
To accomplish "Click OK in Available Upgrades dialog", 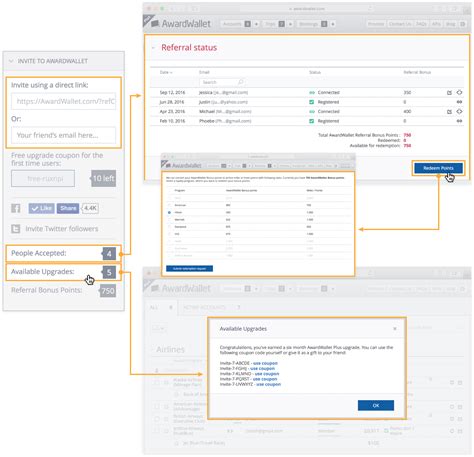I will coord(376,405).
